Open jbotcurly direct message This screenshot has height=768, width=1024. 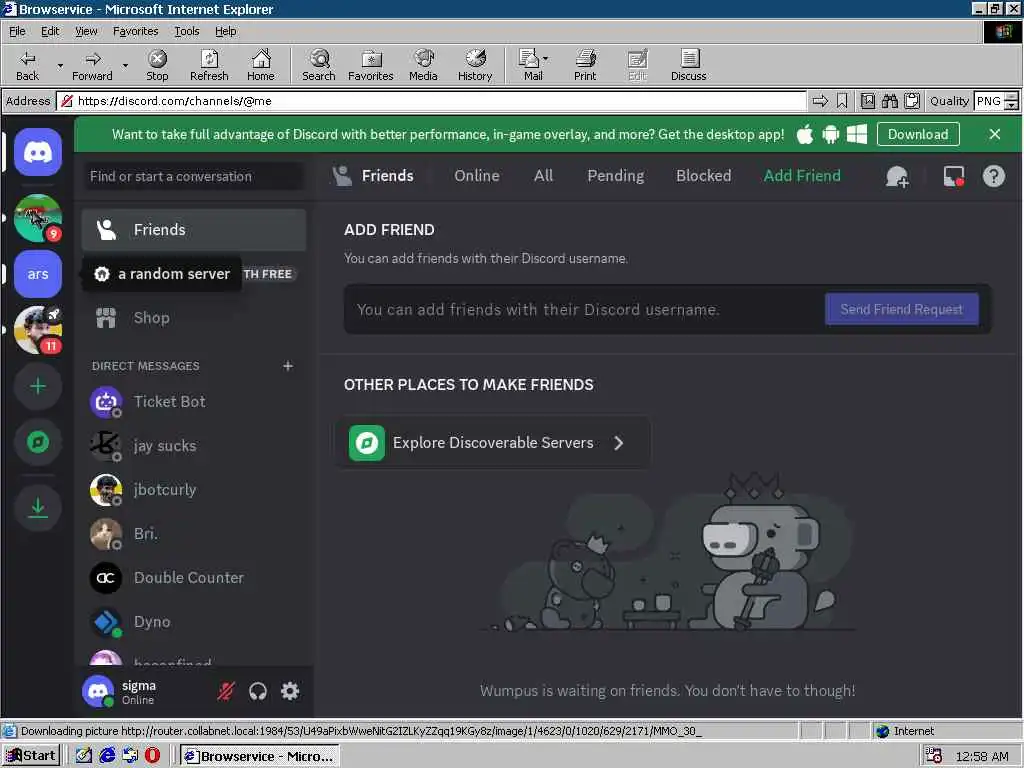click(194, 490)
